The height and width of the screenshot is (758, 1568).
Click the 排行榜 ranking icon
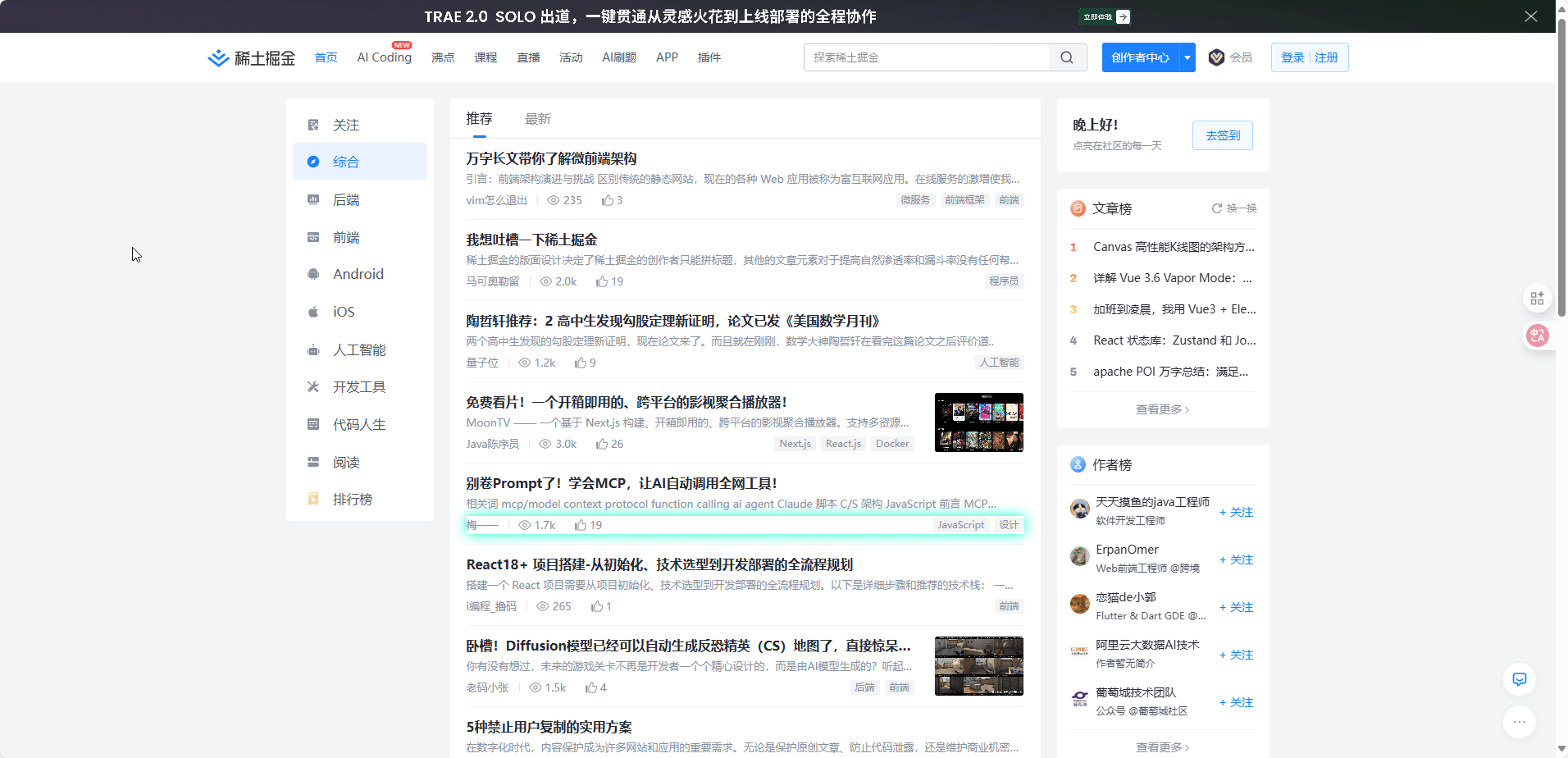click(x=313, y=499)
